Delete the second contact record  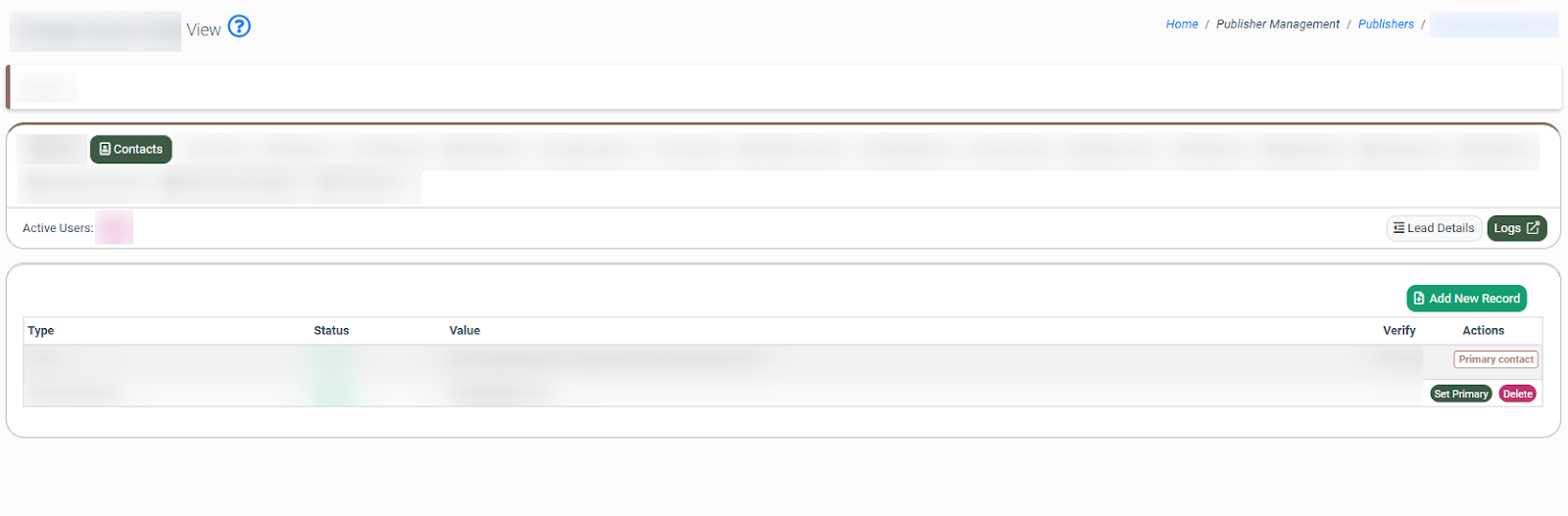(x=1517, y=394)
